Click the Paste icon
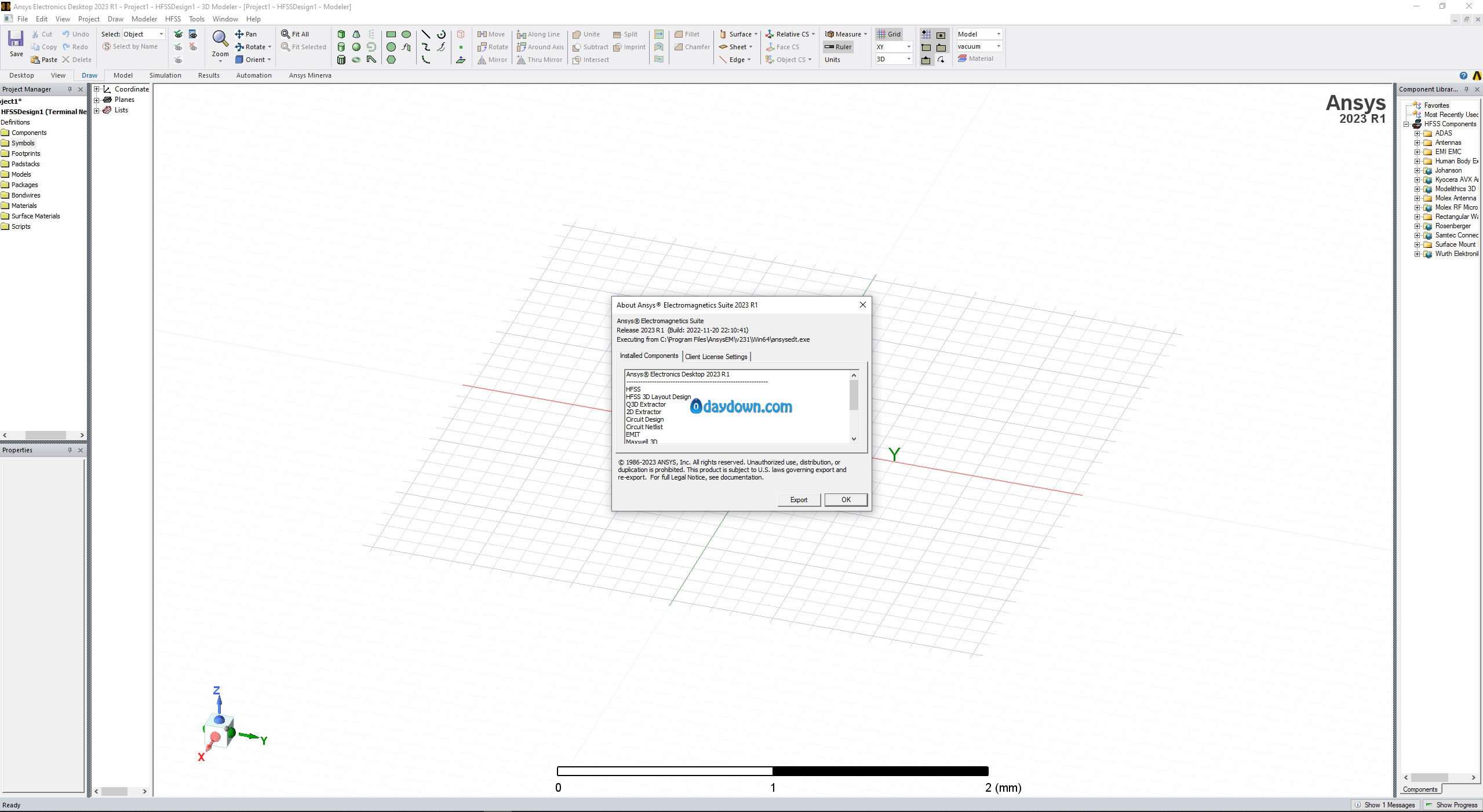1483x812 pixels. pyautogui.click(x=35, y=60)
